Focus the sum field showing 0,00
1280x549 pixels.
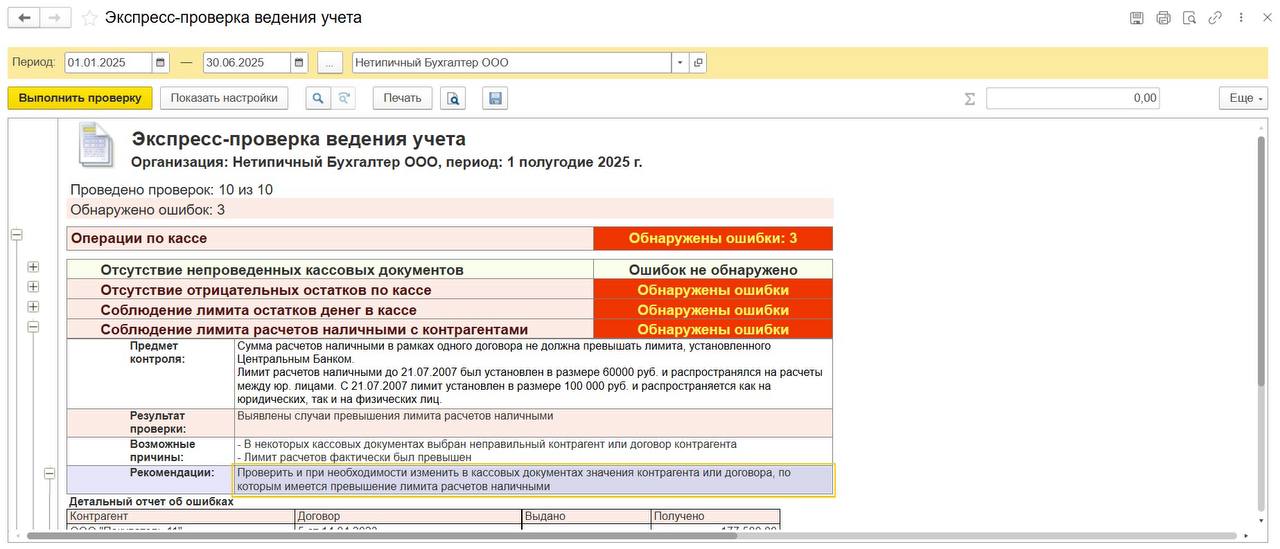[x=1073, y=98]
